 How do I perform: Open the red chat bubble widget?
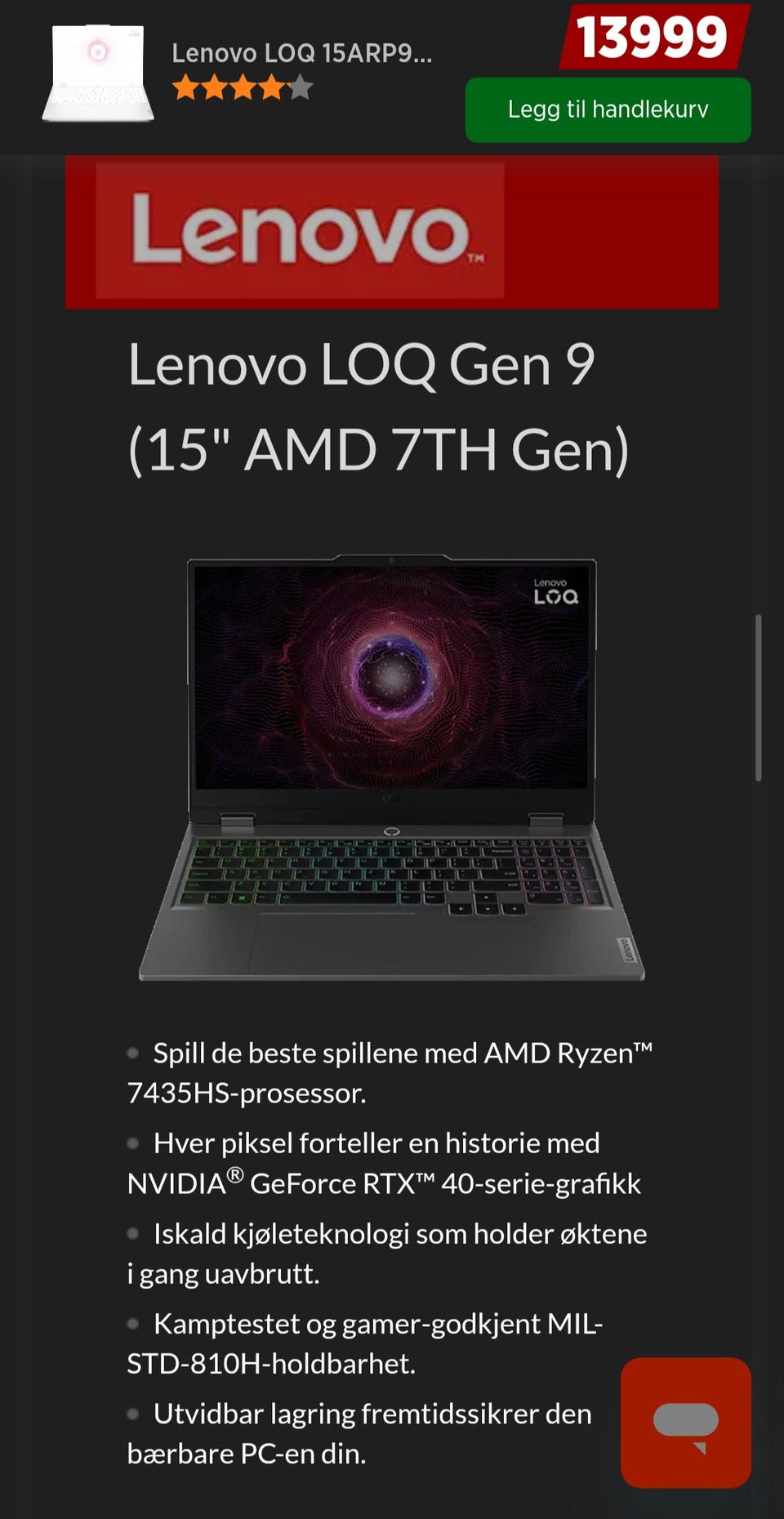tap(686, 1422)
